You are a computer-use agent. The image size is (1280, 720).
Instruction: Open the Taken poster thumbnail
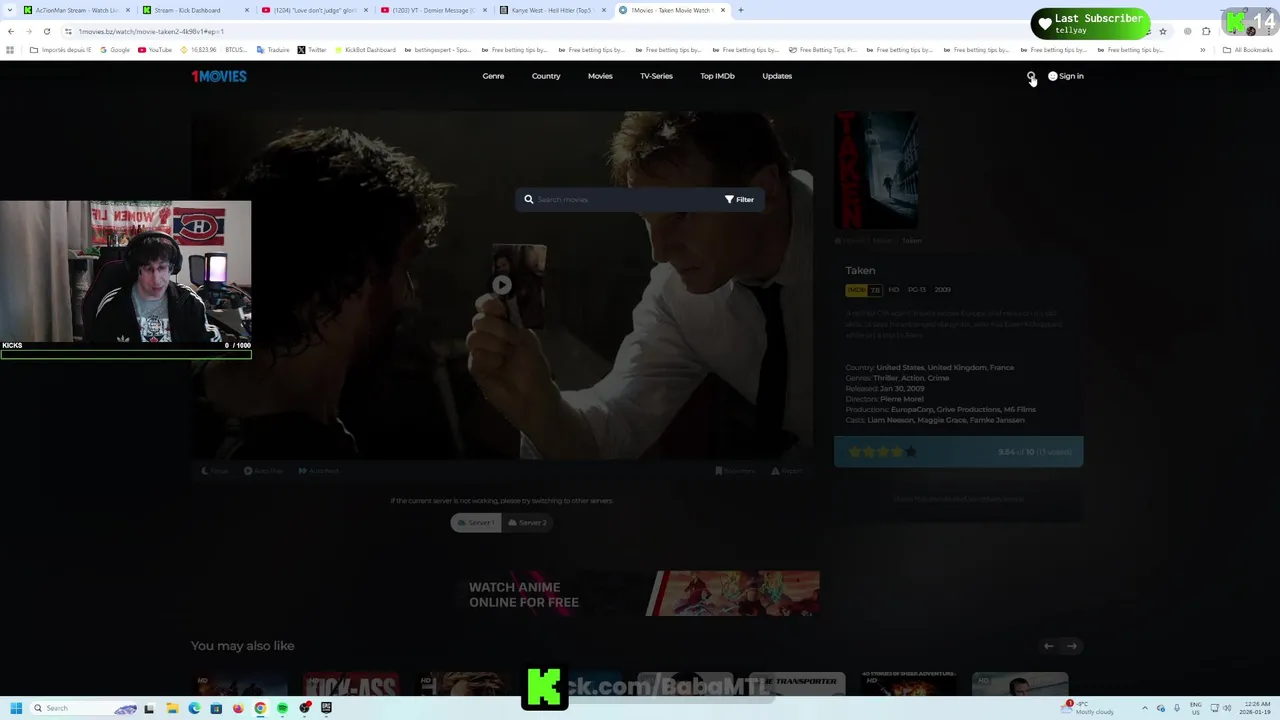click(x=877, y=170)
